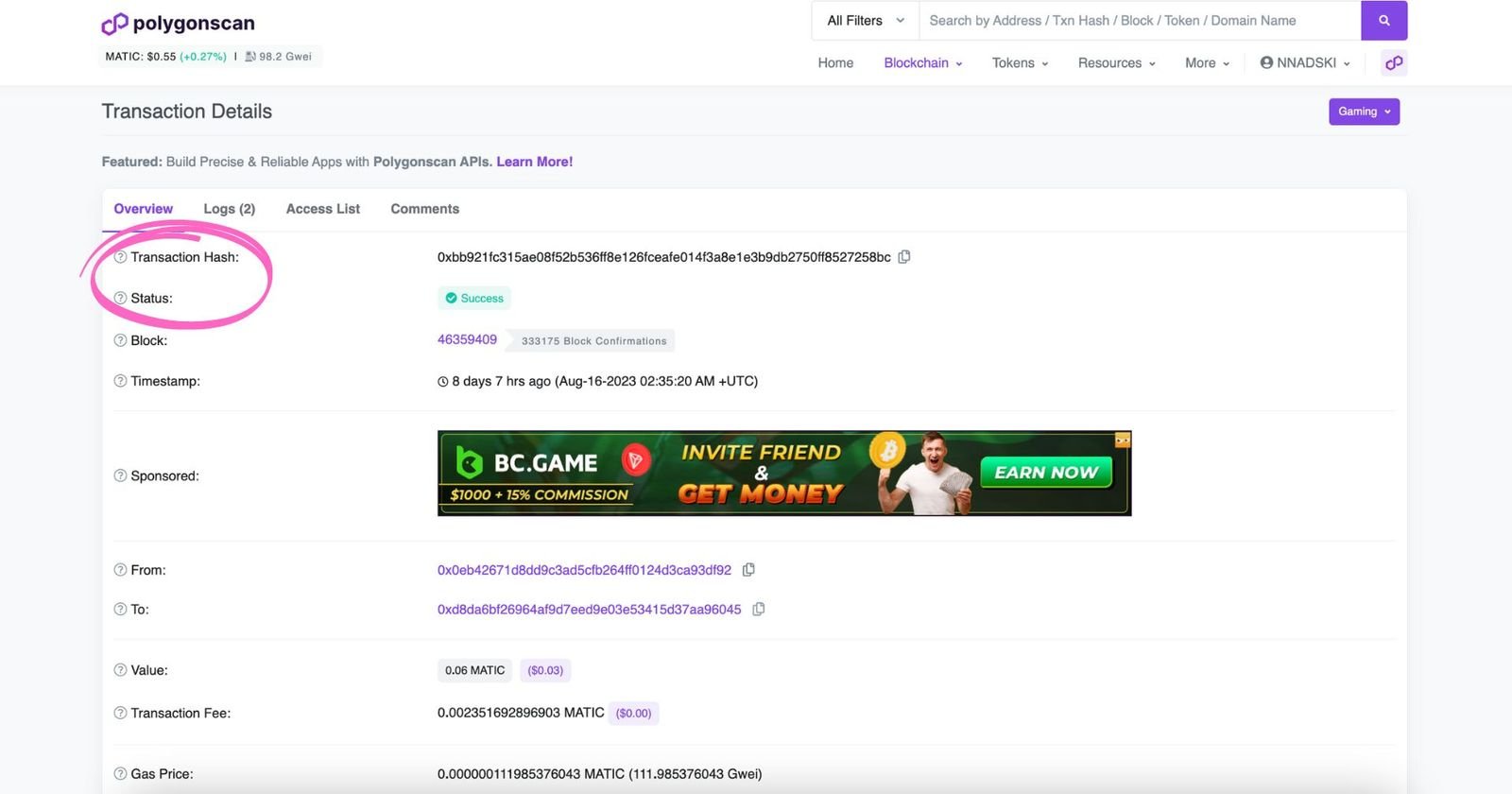This screenshot has width=1512, height=794.
Task: Open the Gaming dropdown button
Action: [1364, 112]
